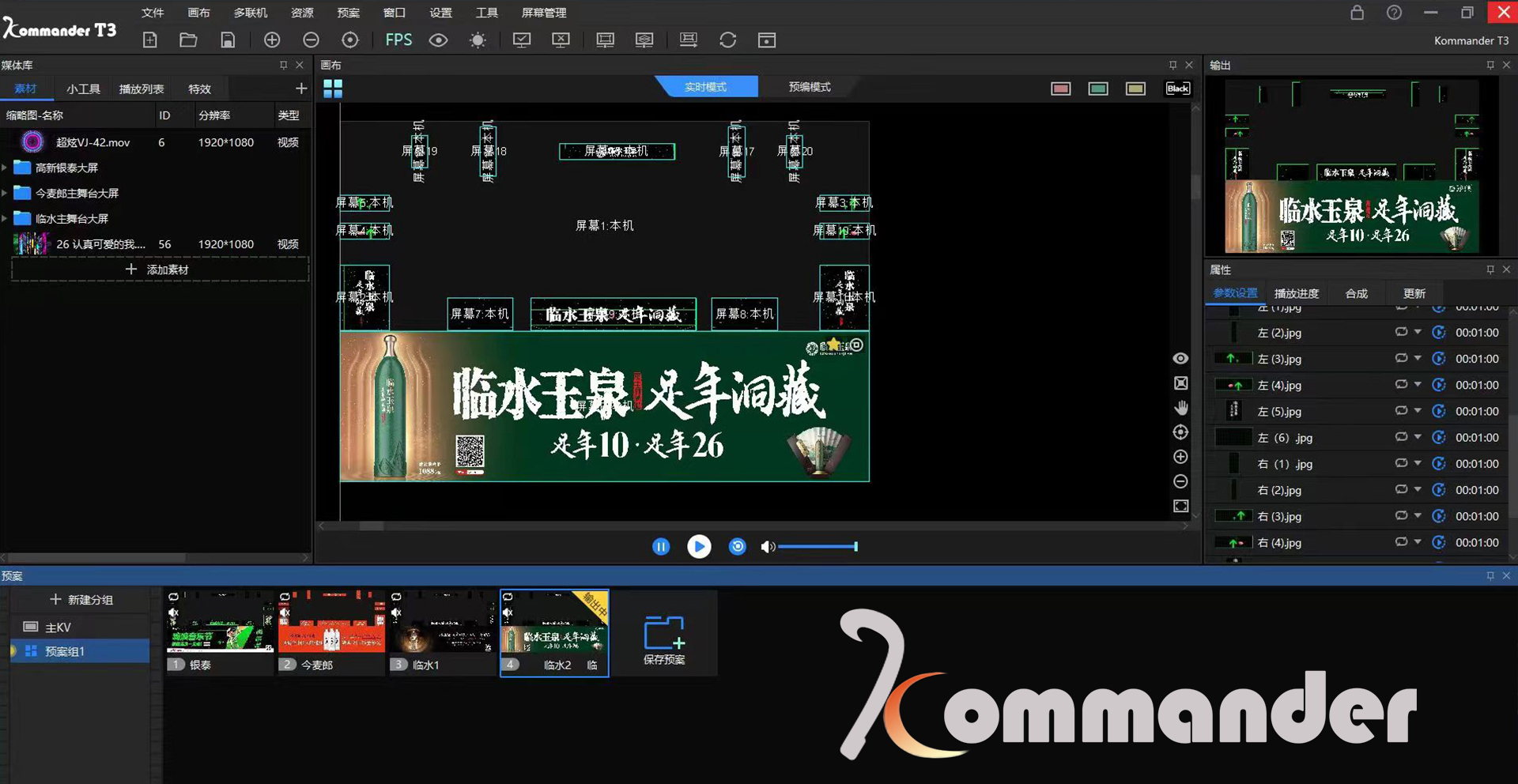1518x784 pixels.
Task: Click the canvas zoom out icon
Action: 1180,481
